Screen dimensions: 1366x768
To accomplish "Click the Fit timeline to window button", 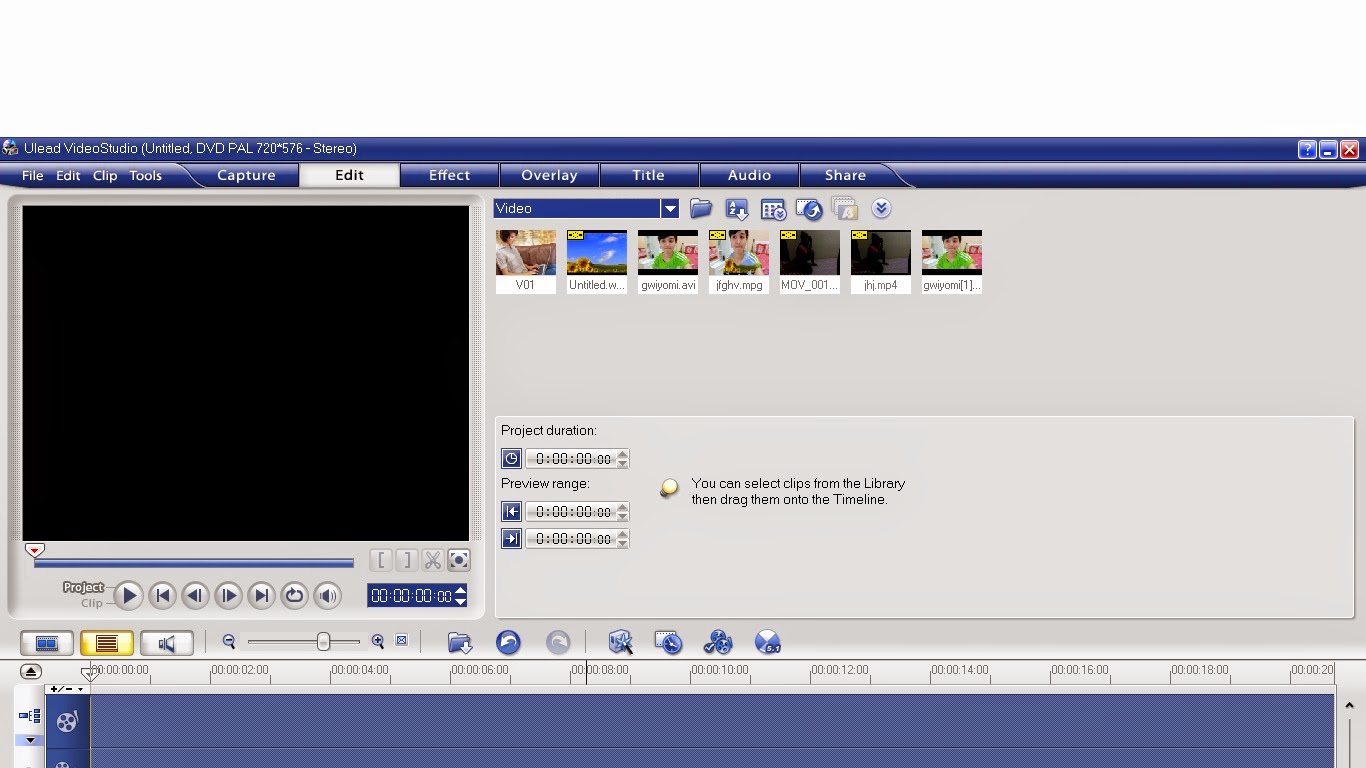I will point(402,641).
